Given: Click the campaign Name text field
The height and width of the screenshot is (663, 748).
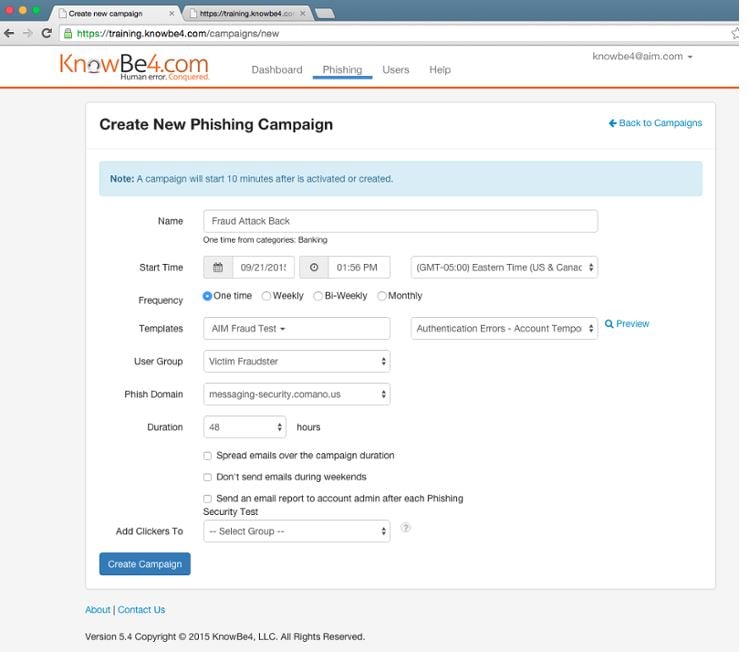Looking at the screenshot, I should point(400,221).
